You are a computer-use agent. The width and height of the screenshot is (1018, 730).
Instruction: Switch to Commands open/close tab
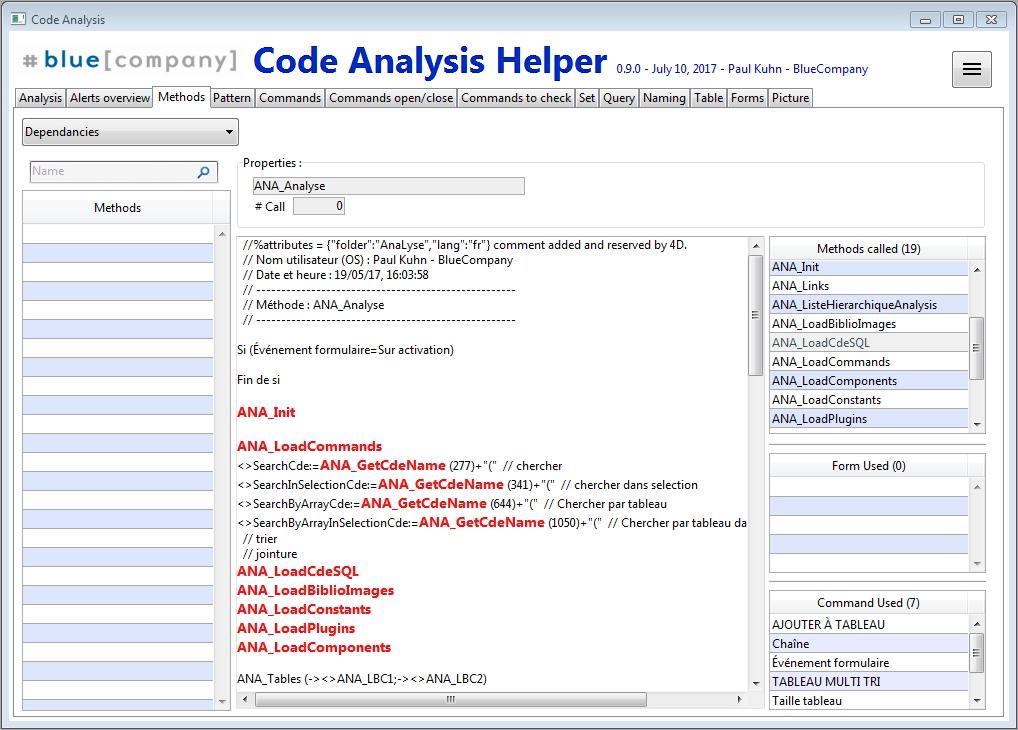(391, 98)
